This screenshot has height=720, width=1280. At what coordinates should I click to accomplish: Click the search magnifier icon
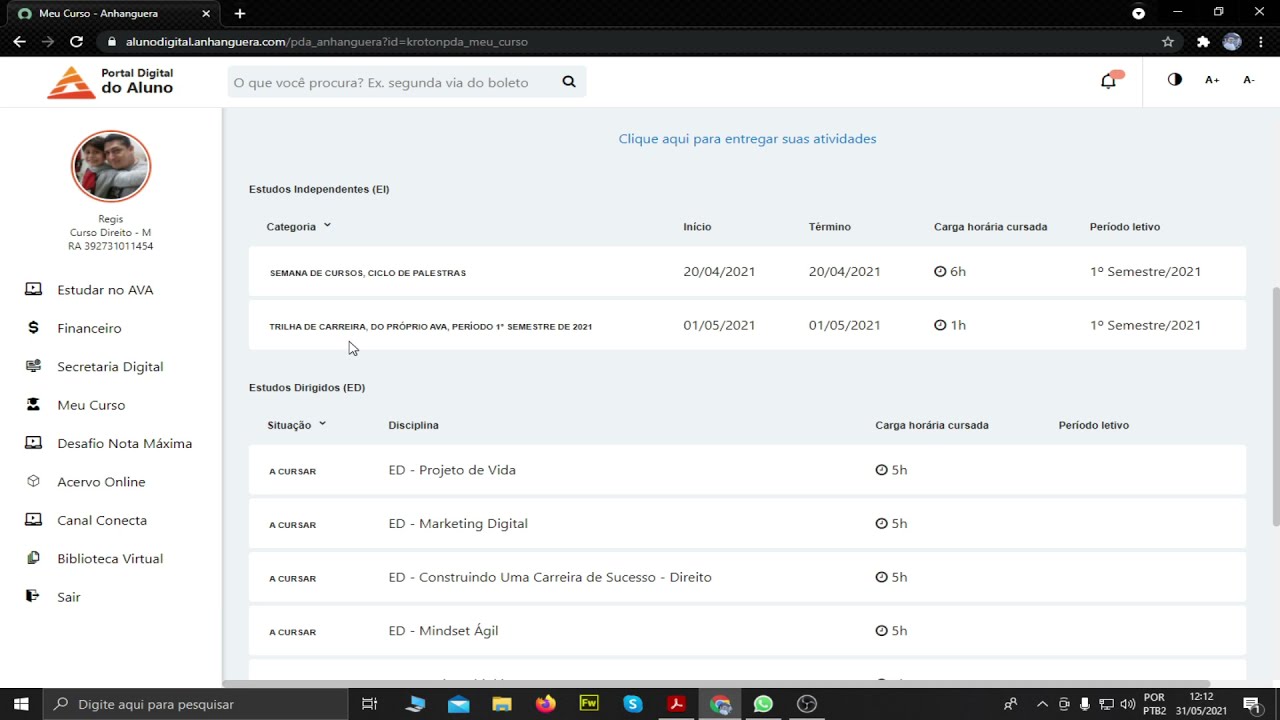click(x=569, y=82)
